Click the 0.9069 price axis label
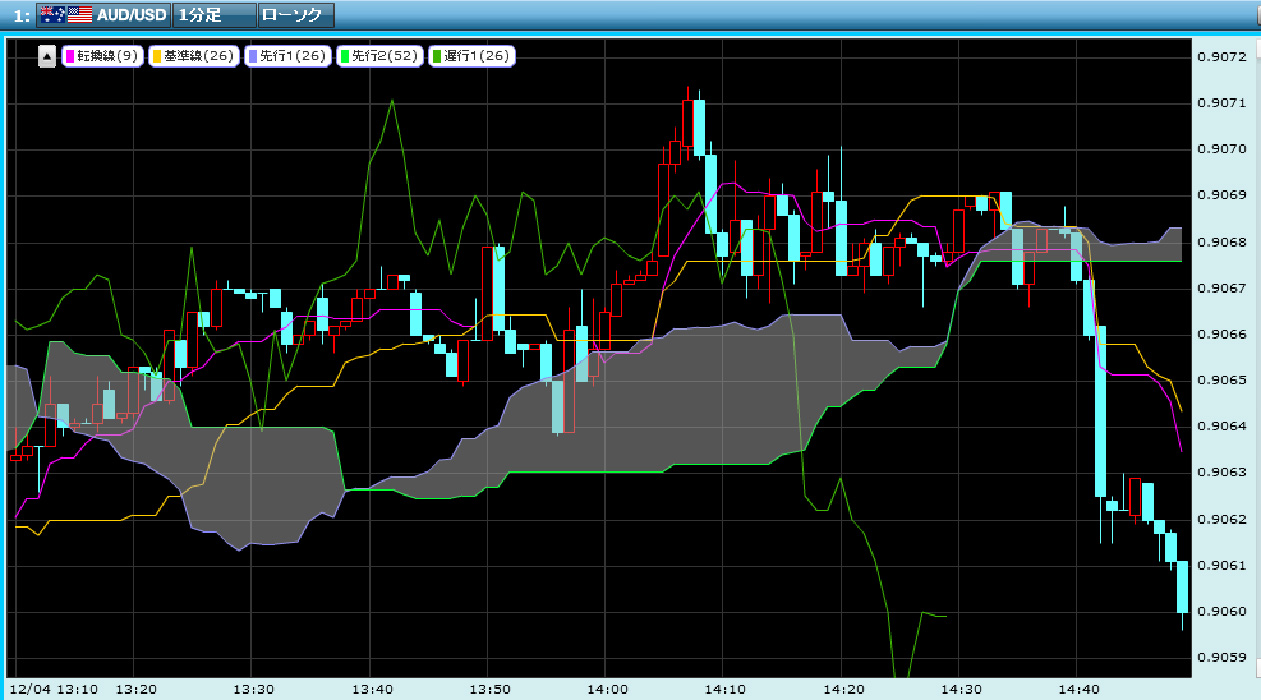This screenshot has width=1261, height=700. pos(1222,195)
